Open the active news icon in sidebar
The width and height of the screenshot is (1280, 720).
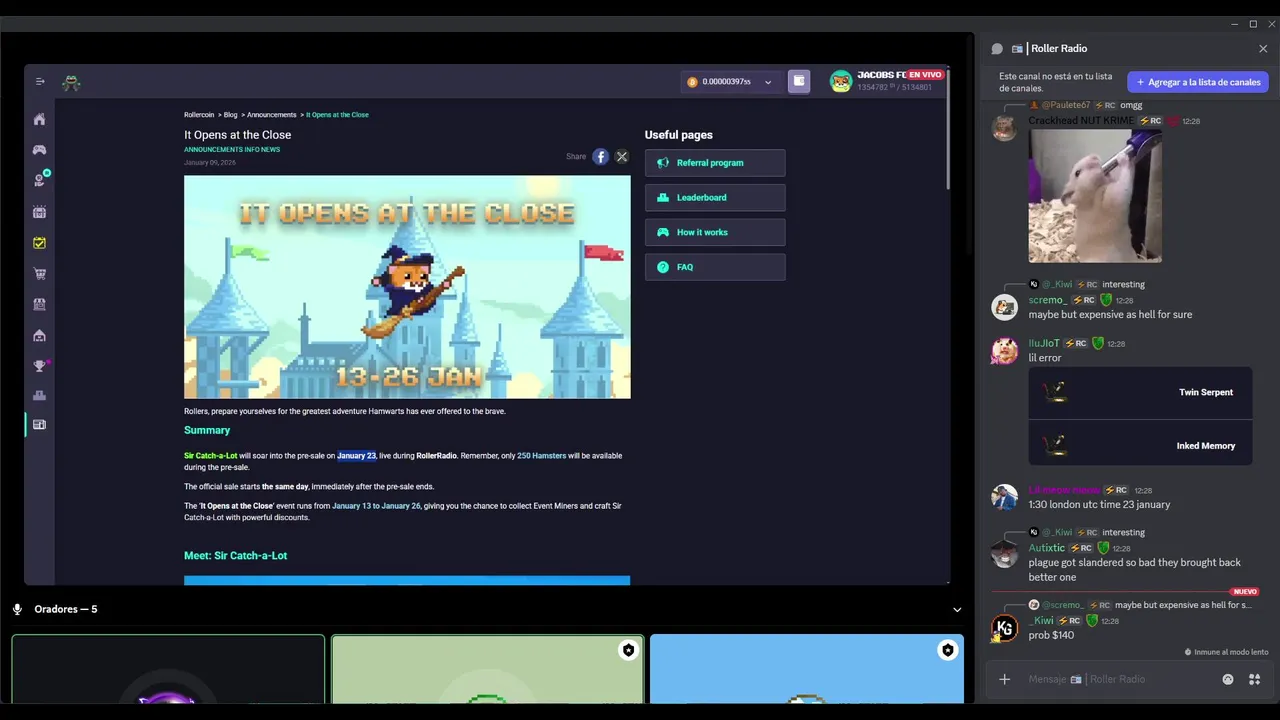coord(39,425)
